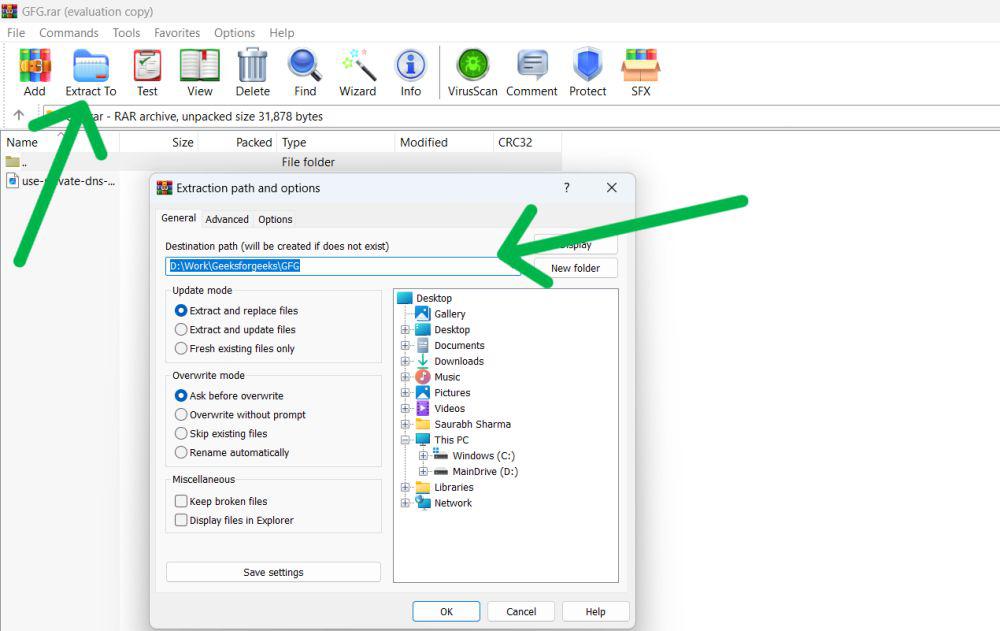Image resolution: width=1000 pixels, height=631 pixels.
Task: Expand the Libraries tree node
Action: coord(405,487)
